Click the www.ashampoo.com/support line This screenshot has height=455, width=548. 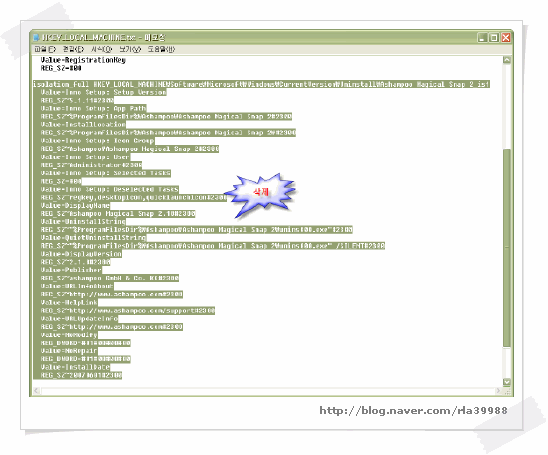click(128, 311)
